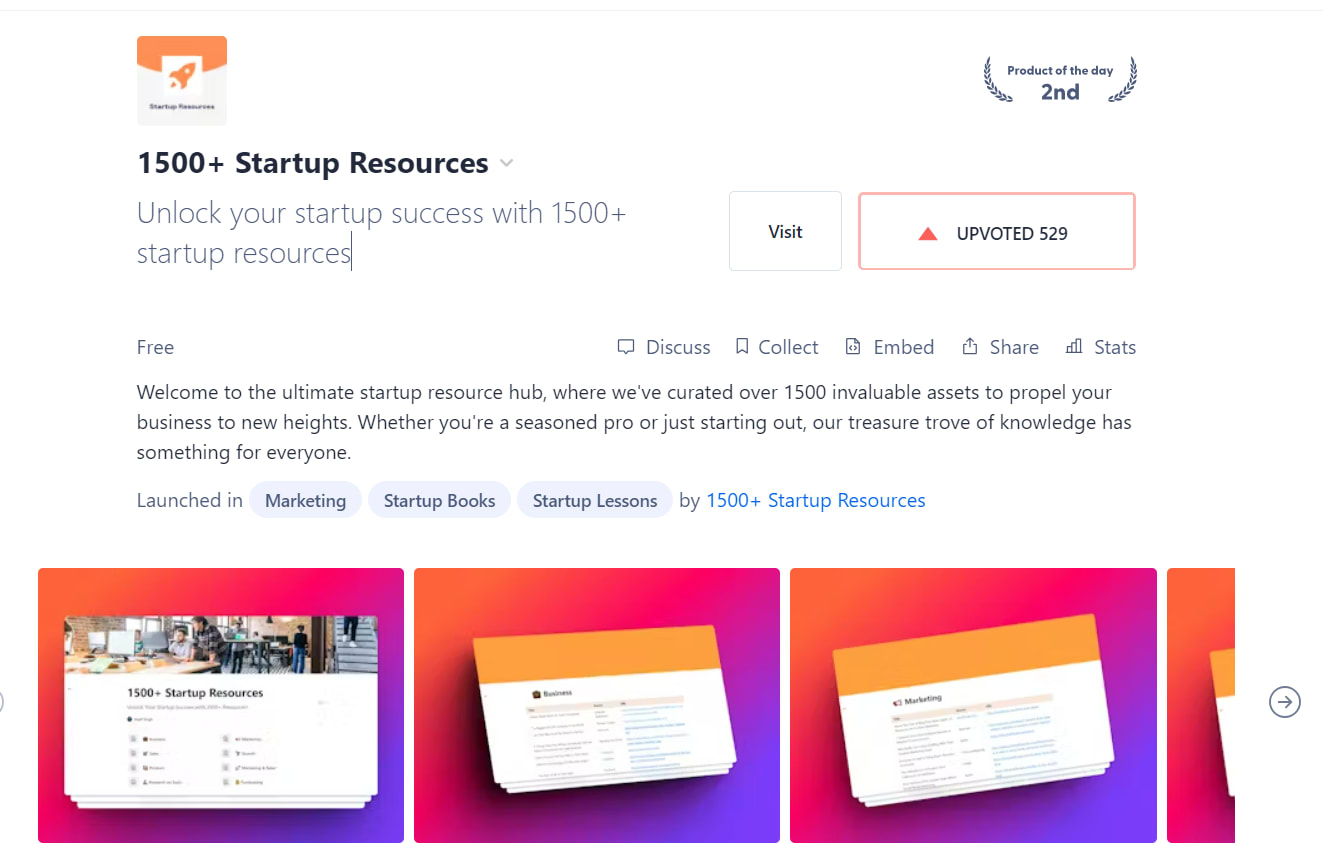This screenshot has height=843, width=1323.
Task: Follow the 1500+ Startup Resources maker link
Action: click(x=816, y=500)
